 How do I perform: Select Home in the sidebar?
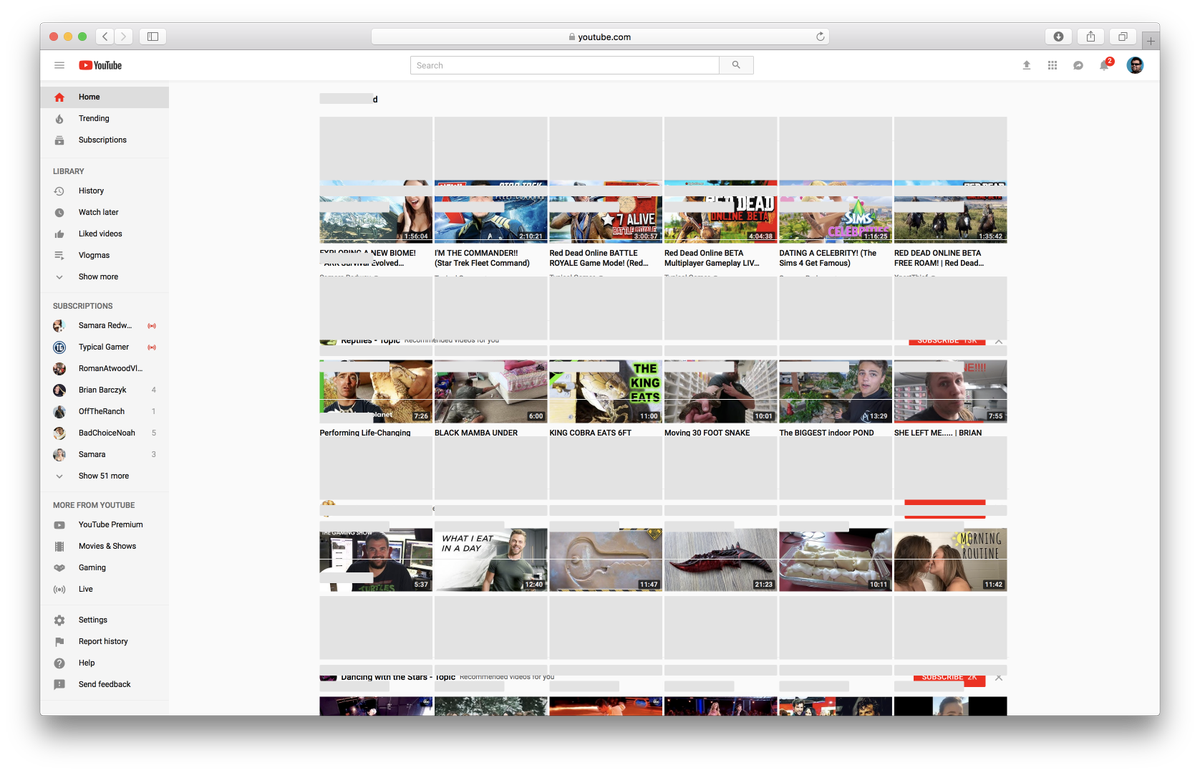pyautogui.click(x=104, y=97)
